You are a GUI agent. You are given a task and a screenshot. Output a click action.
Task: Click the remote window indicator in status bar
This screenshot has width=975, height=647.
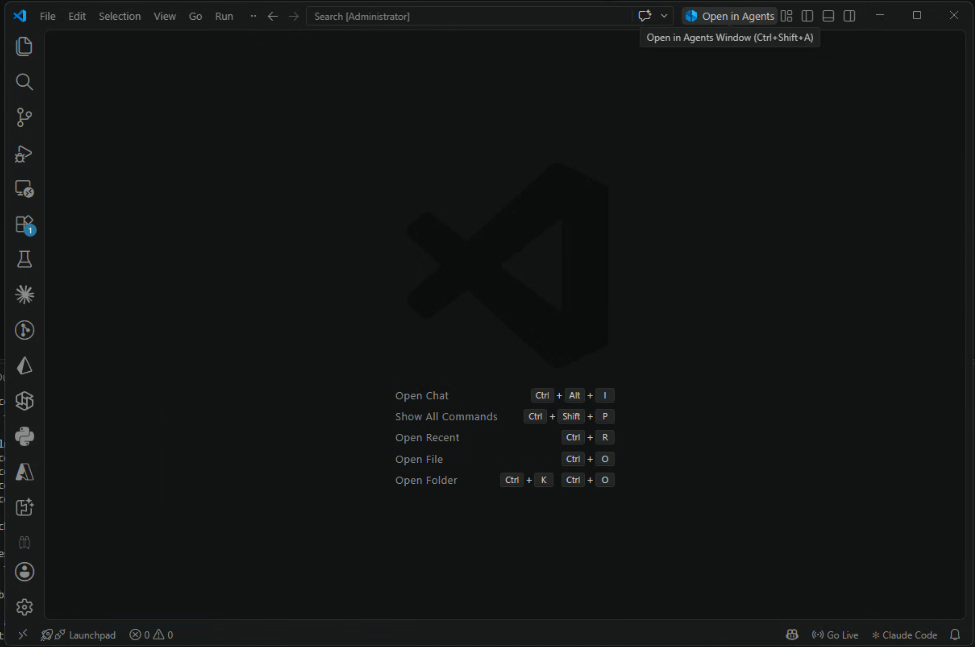(23, 635)
